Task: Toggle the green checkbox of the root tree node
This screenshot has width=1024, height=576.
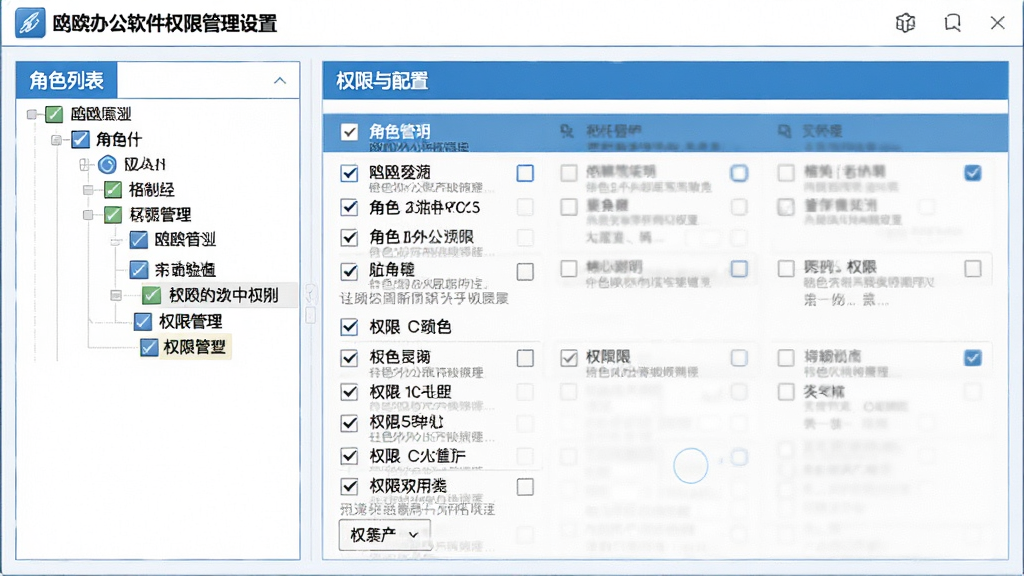Action: (54, 114)
